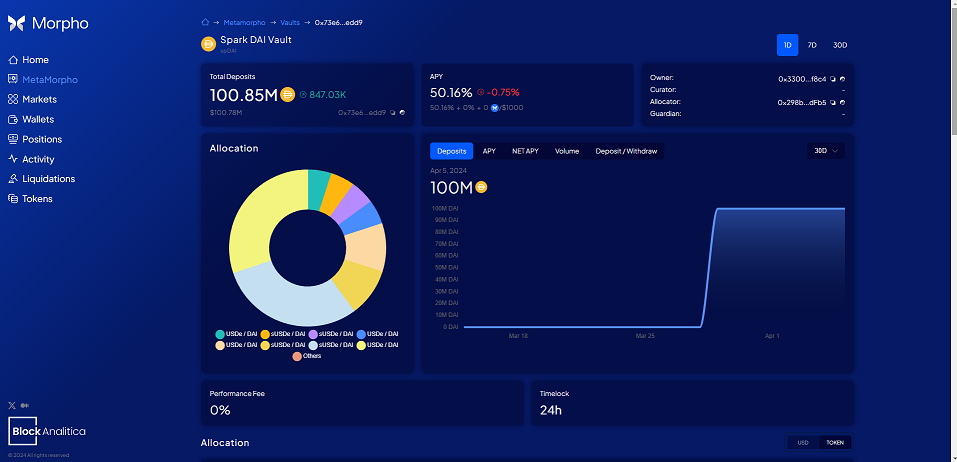957x462 pixels.
Task: Click the red down-change icon beside -0.75%
Action: [x=480, y=93]
